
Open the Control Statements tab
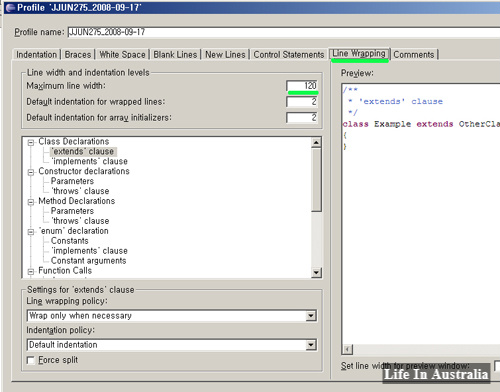click(289, 54)
